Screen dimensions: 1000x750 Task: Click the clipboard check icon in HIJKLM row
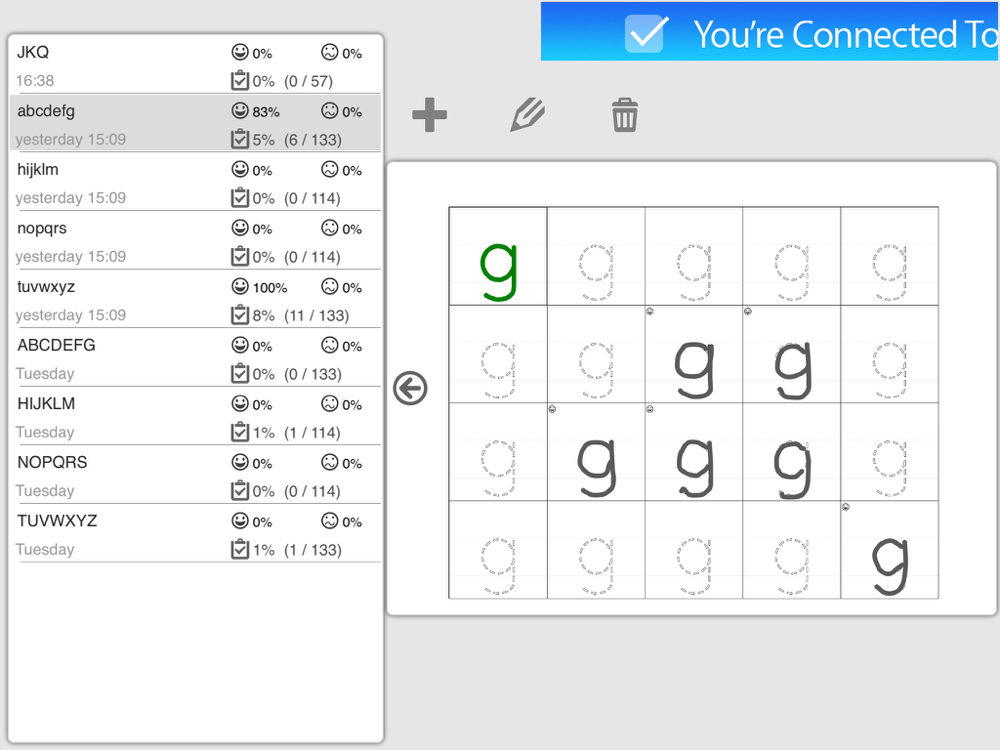pos(240,432)
